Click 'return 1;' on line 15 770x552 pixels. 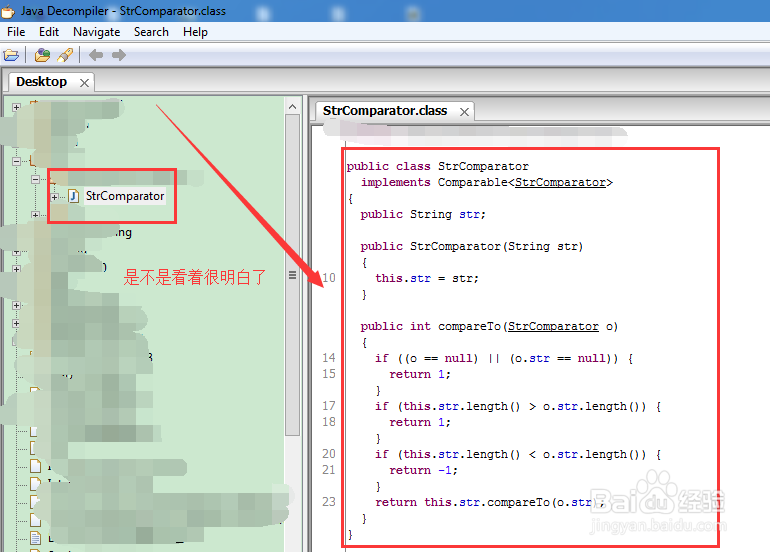420,374
